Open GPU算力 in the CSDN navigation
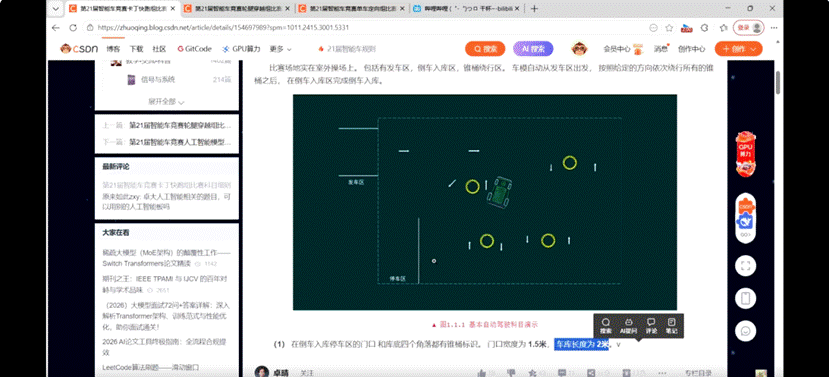This screenshot has height=377, width=829. pos(241,49)
